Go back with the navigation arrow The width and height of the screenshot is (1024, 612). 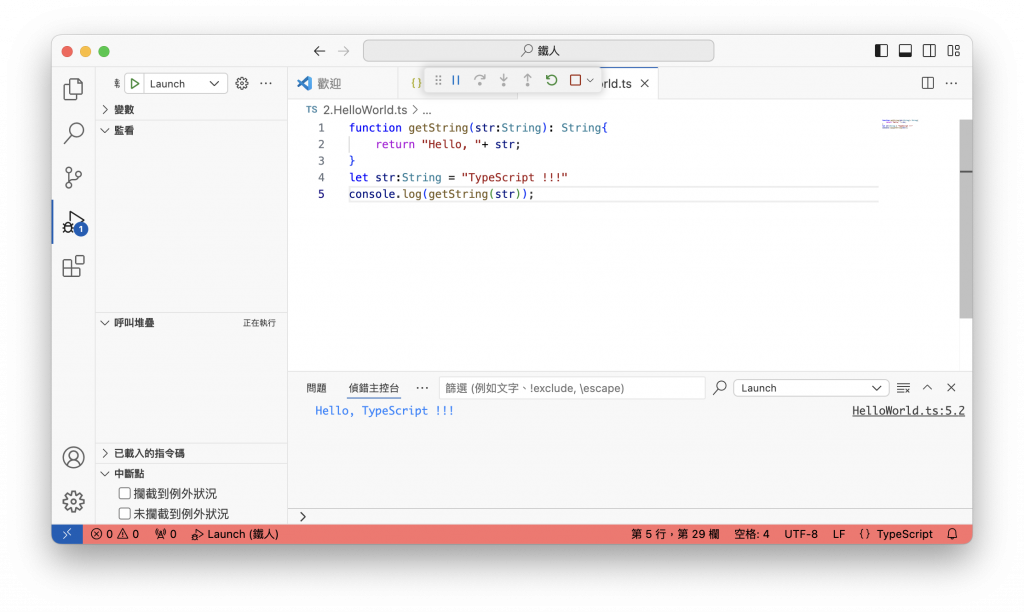coord(319,51)
